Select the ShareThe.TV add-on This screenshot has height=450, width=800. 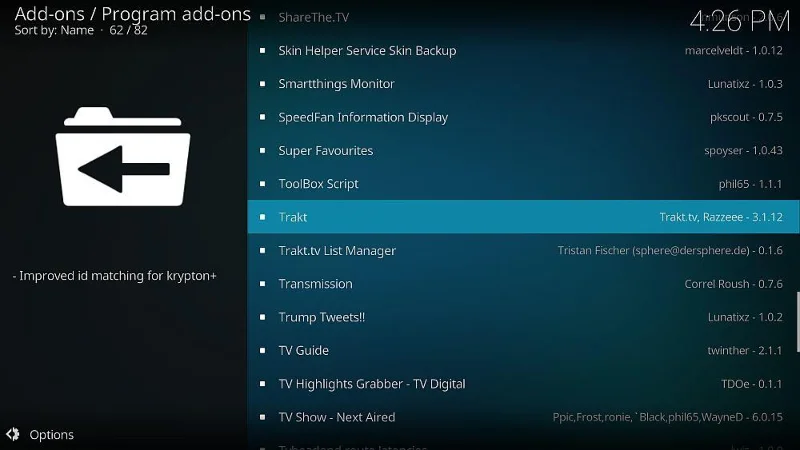523,17
